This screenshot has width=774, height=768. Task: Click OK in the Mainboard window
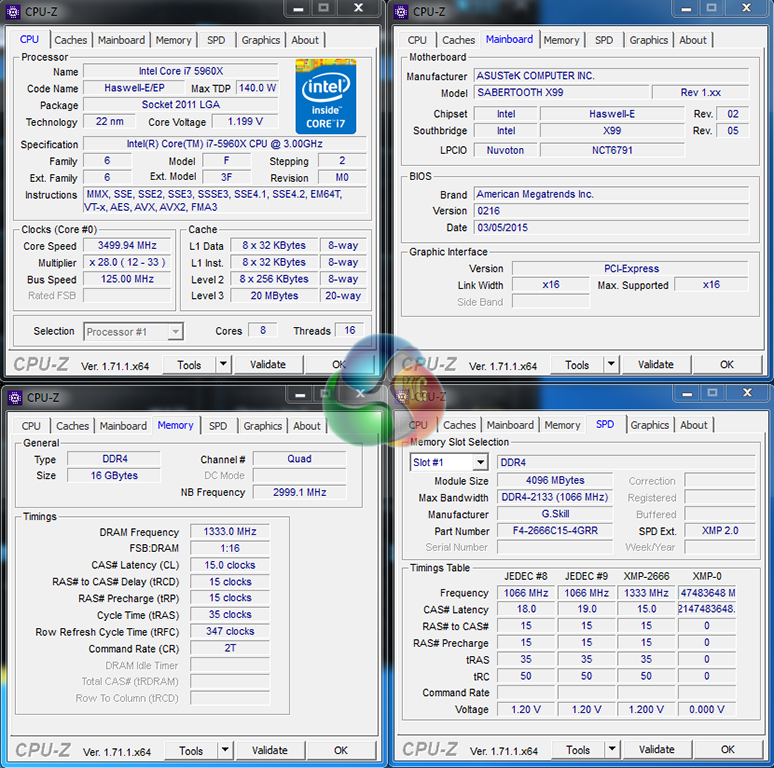[727, 365]
